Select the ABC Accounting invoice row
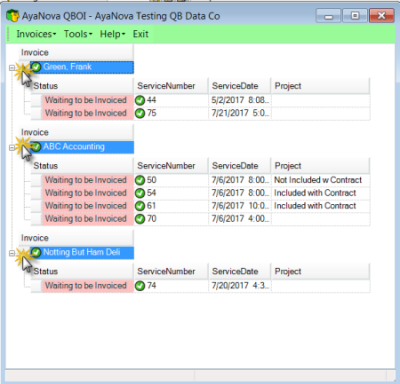Image resolution: width=400 pixels, height=384 pixels. 82,147
